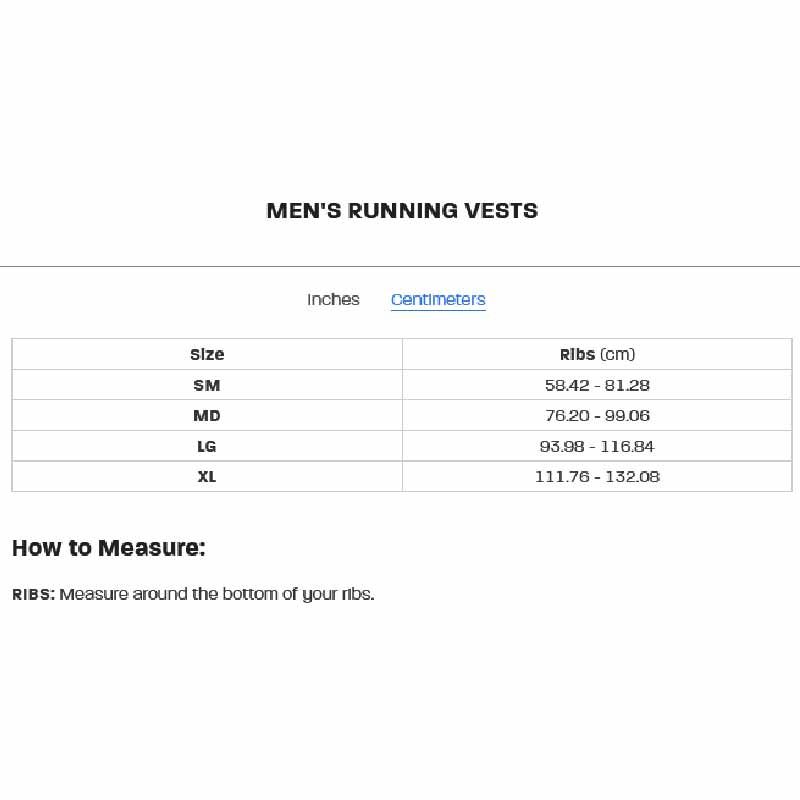This screenshot has width=800, height=800.
Task: Select the Centimeters tab
Action: (x=438, y=299)
